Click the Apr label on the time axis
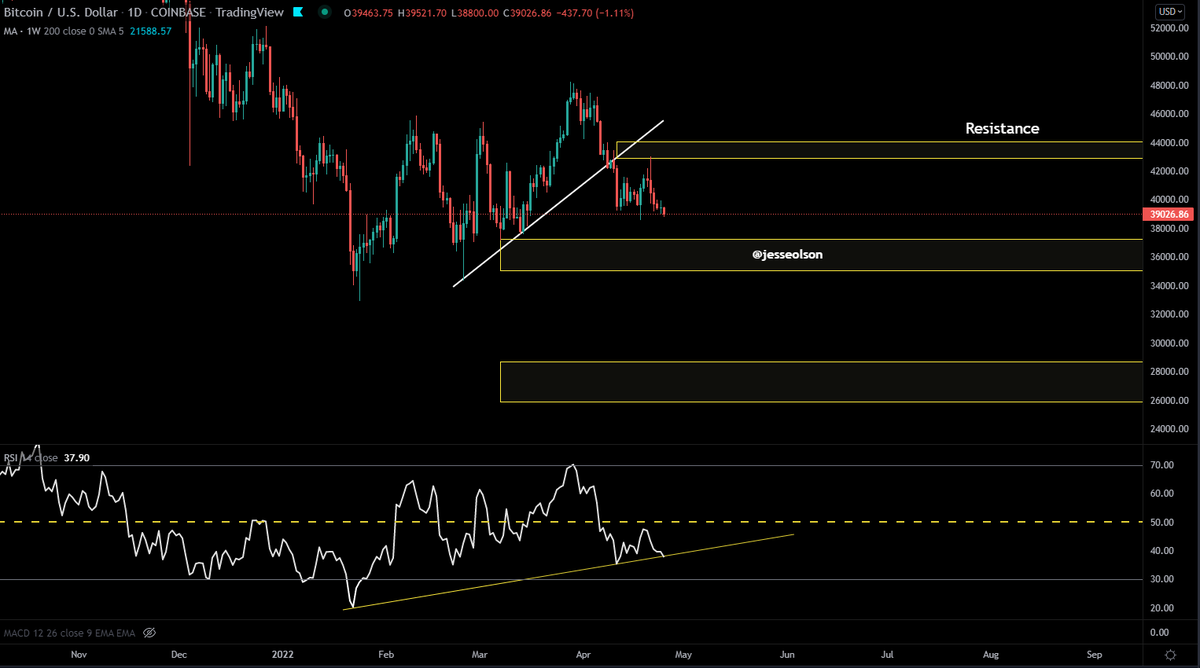Screen dimensions: 1200x668 (x=583, y=654)
